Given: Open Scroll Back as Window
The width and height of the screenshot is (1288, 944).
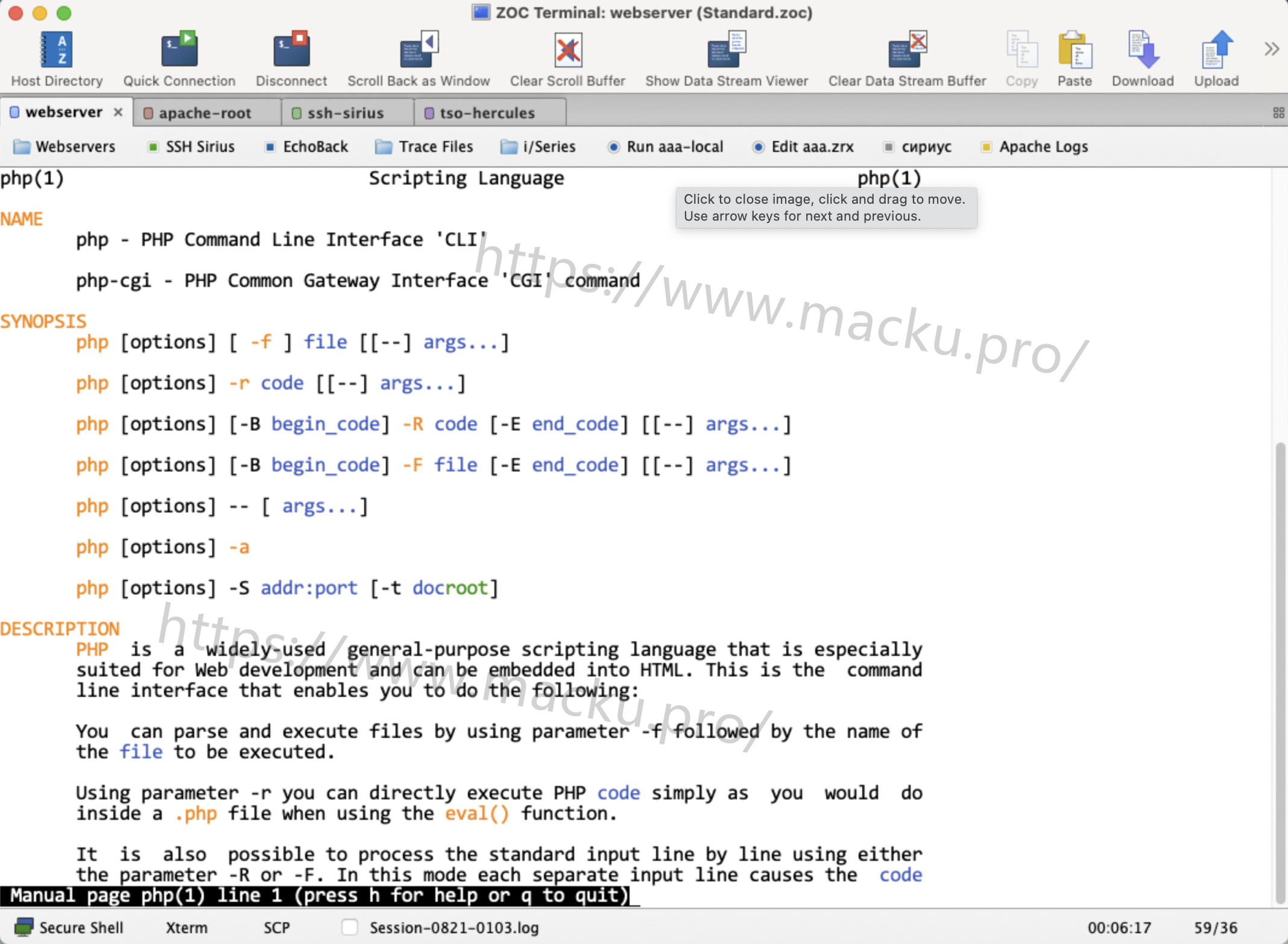Looking at the screenshot, I should 418,58.
